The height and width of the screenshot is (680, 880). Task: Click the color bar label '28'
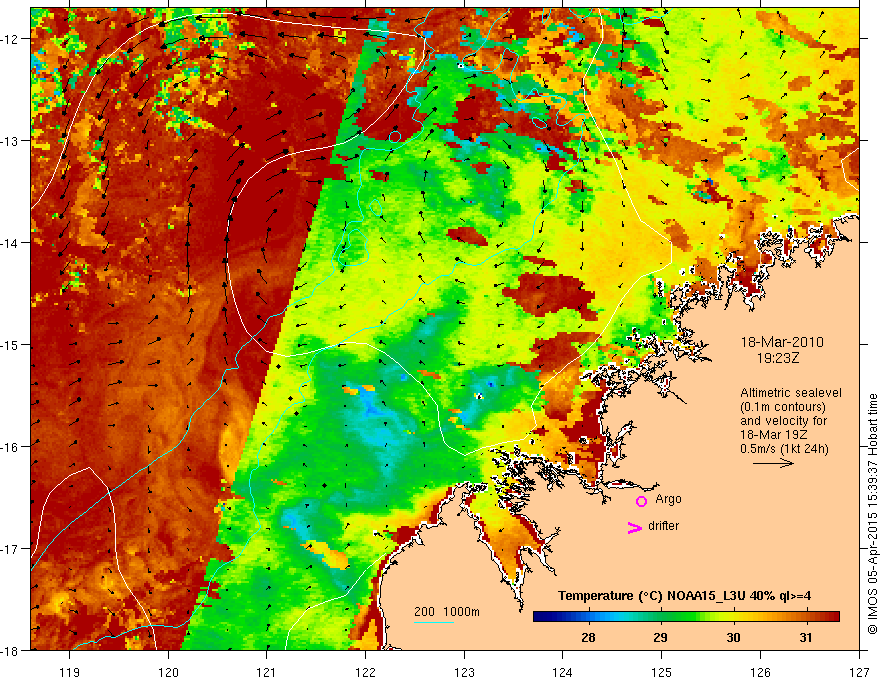(588, 637)
